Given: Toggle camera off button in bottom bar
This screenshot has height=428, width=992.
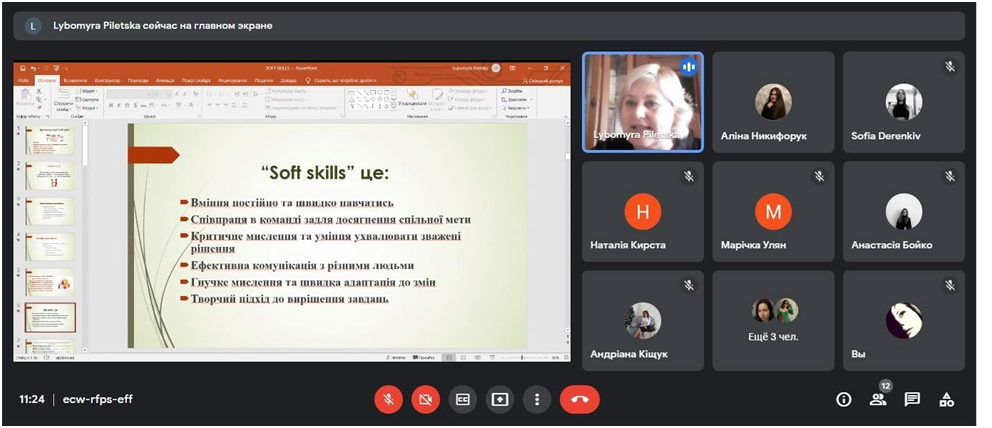Looking at the screenshot, I should [425, 399].
